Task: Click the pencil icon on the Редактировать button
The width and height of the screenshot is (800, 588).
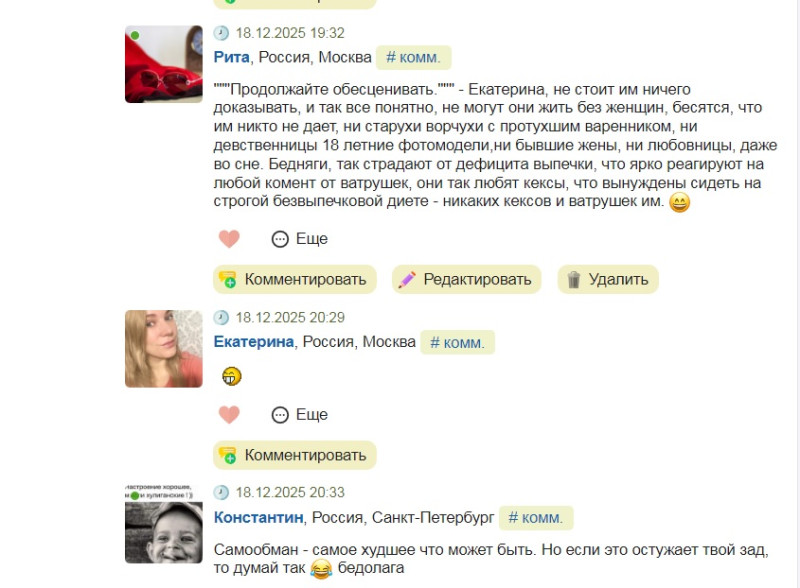Action: (407, 280)
